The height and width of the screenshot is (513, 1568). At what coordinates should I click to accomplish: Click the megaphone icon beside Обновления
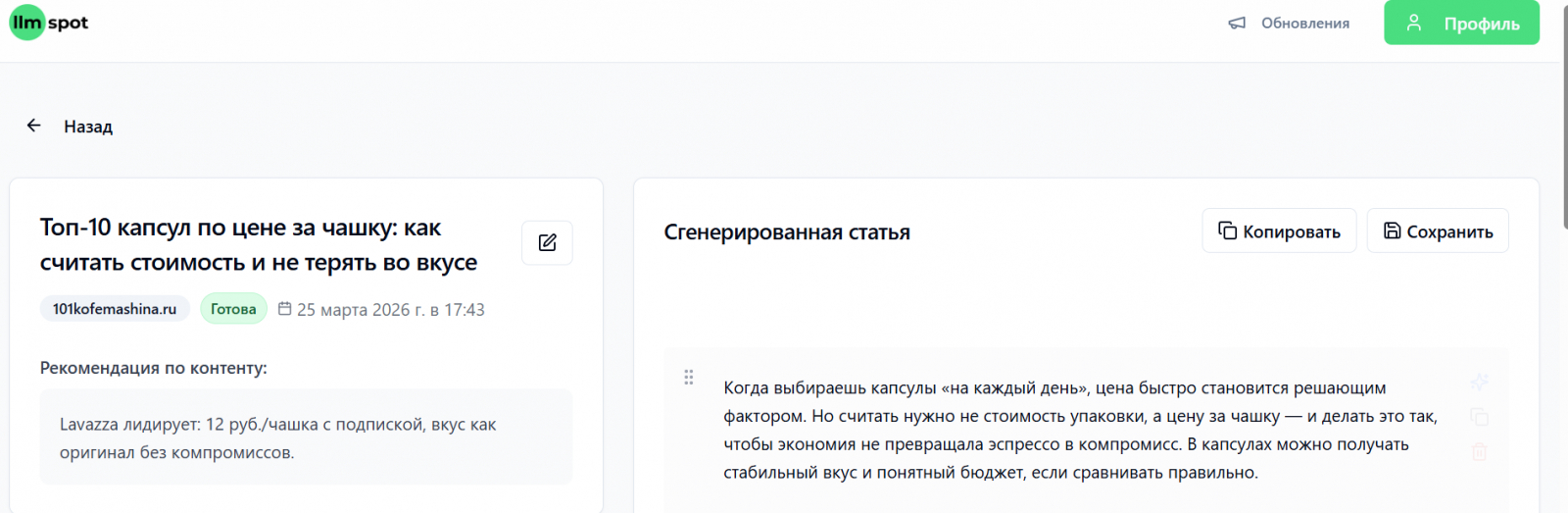(1237, 23)
